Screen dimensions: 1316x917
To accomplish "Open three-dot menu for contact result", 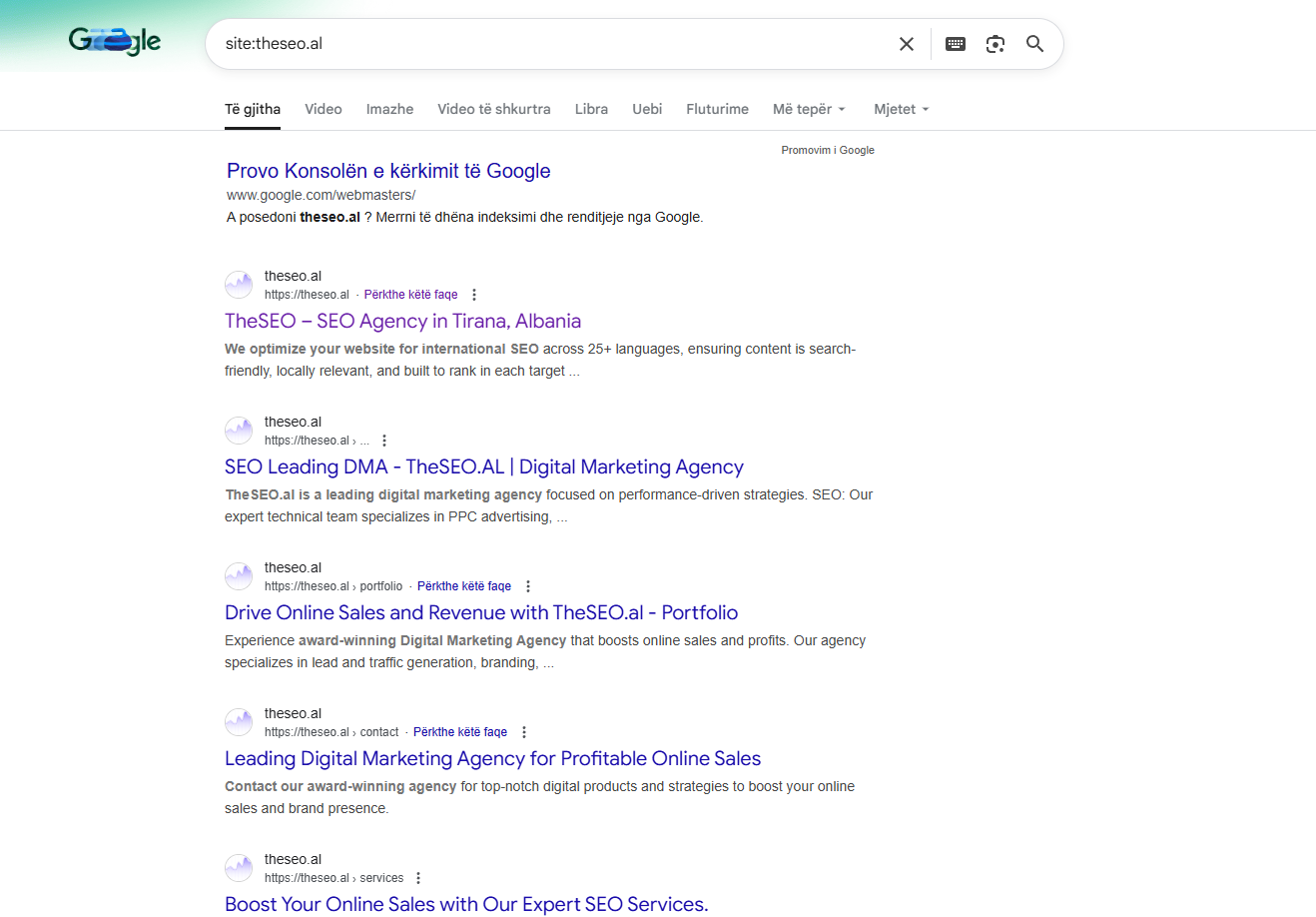I will pos(524,732).
